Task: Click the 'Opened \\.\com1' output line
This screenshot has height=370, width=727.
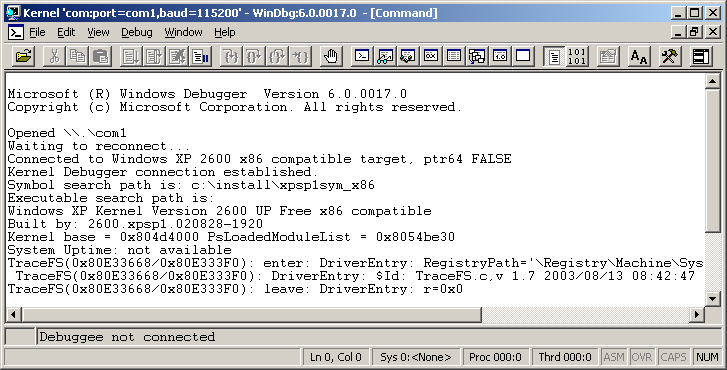Action: 67,133
